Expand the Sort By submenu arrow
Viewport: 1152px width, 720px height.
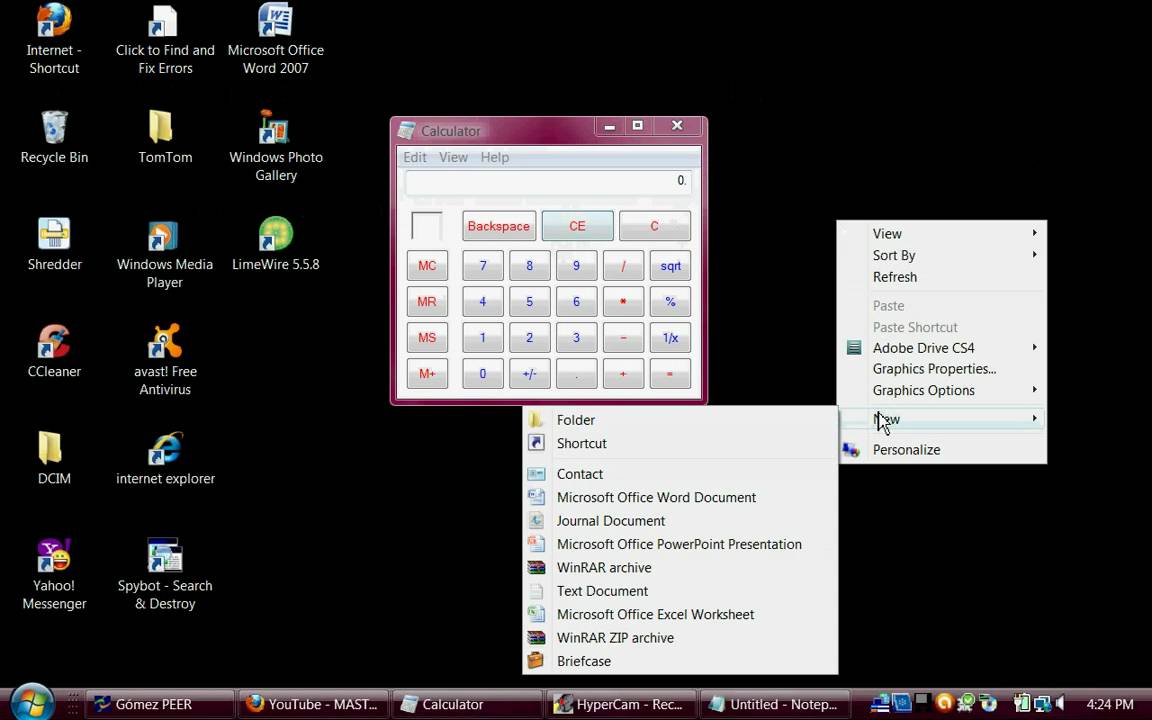1034,254
